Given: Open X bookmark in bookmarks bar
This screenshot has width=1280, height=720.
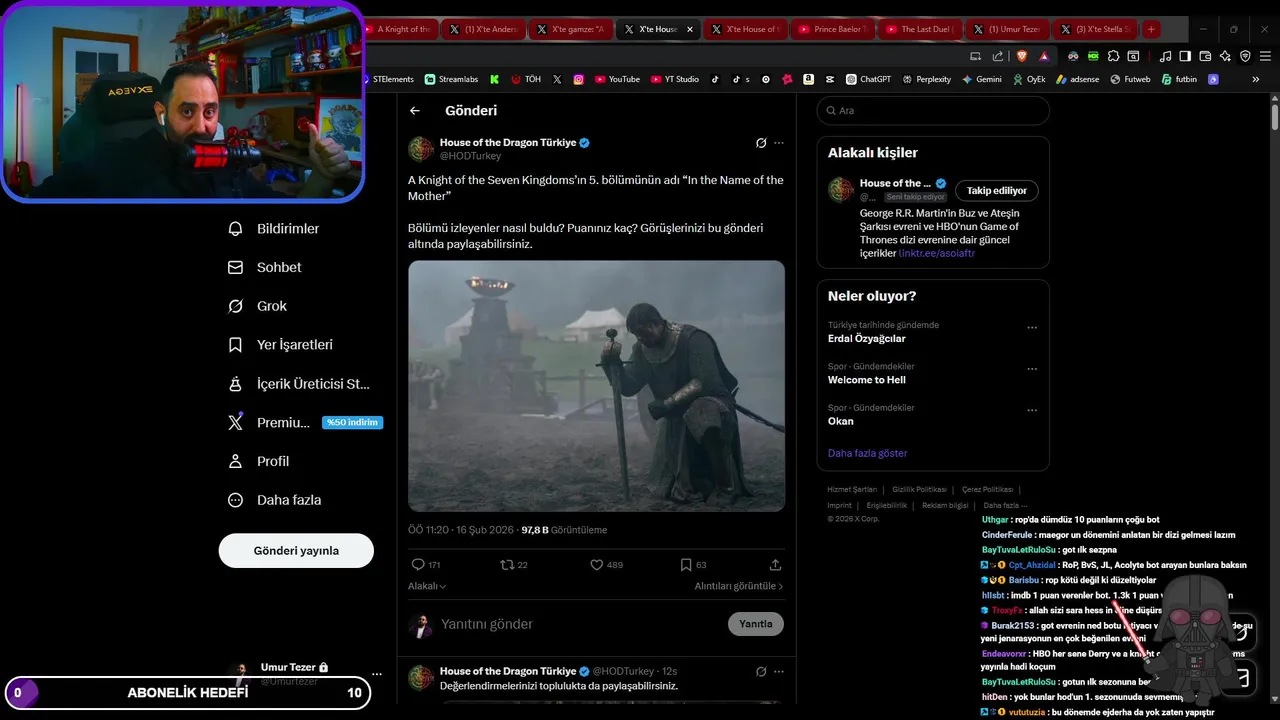Looking at the screenshot, I should pos(557,79).
